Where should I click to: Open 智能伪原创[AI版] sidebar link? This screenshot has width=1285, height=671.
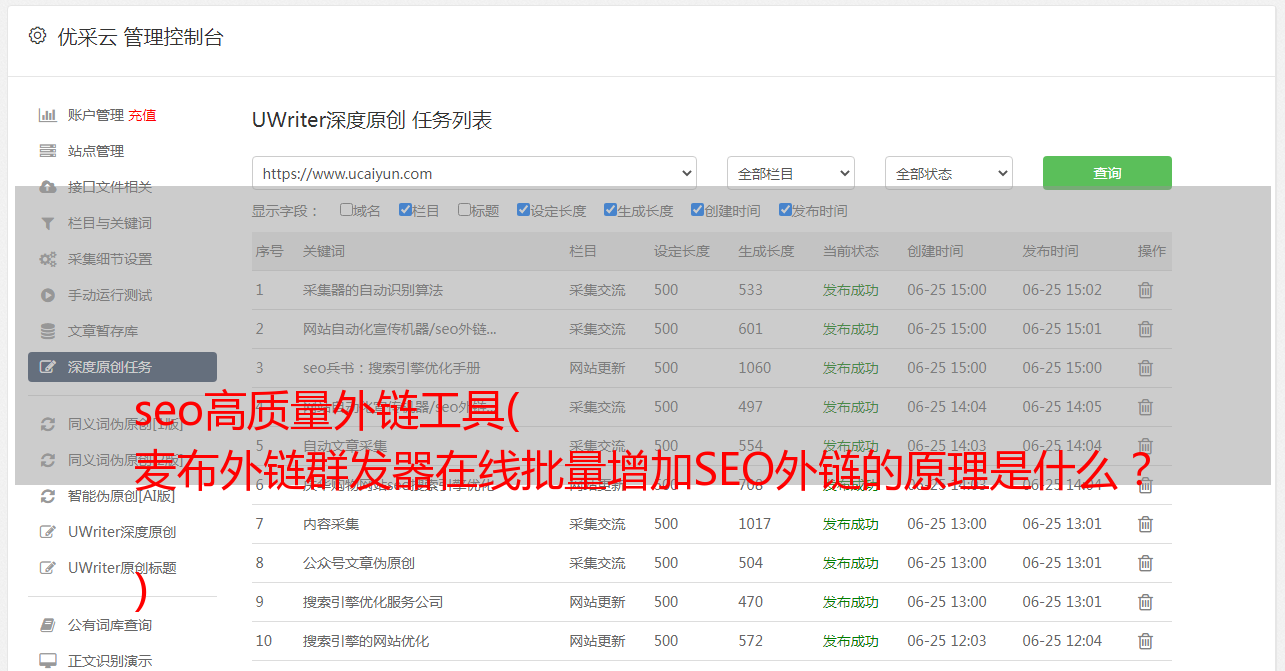pos(121,496)
